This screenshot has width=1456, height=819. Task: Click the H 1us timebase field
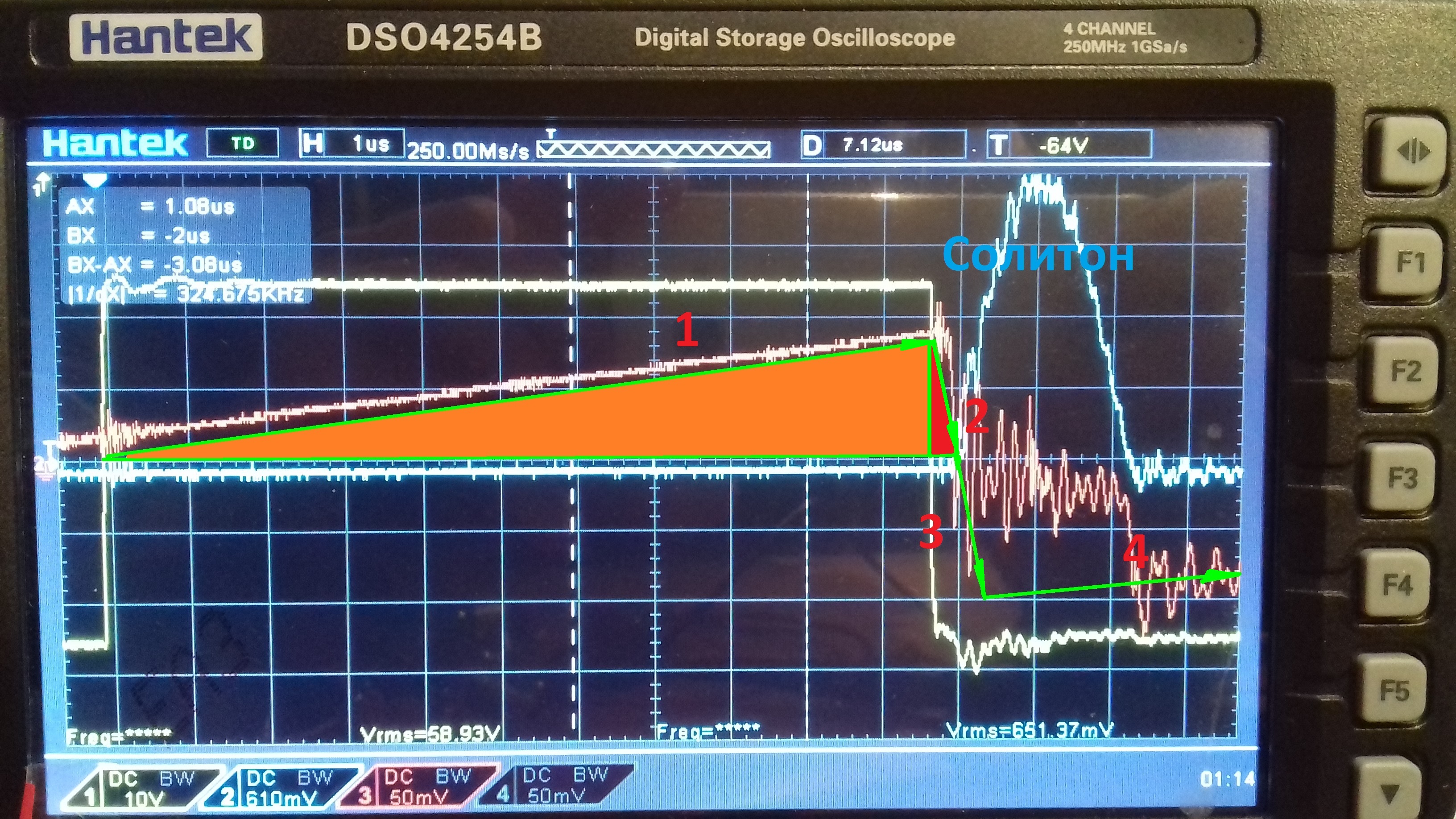pos(352,144)
